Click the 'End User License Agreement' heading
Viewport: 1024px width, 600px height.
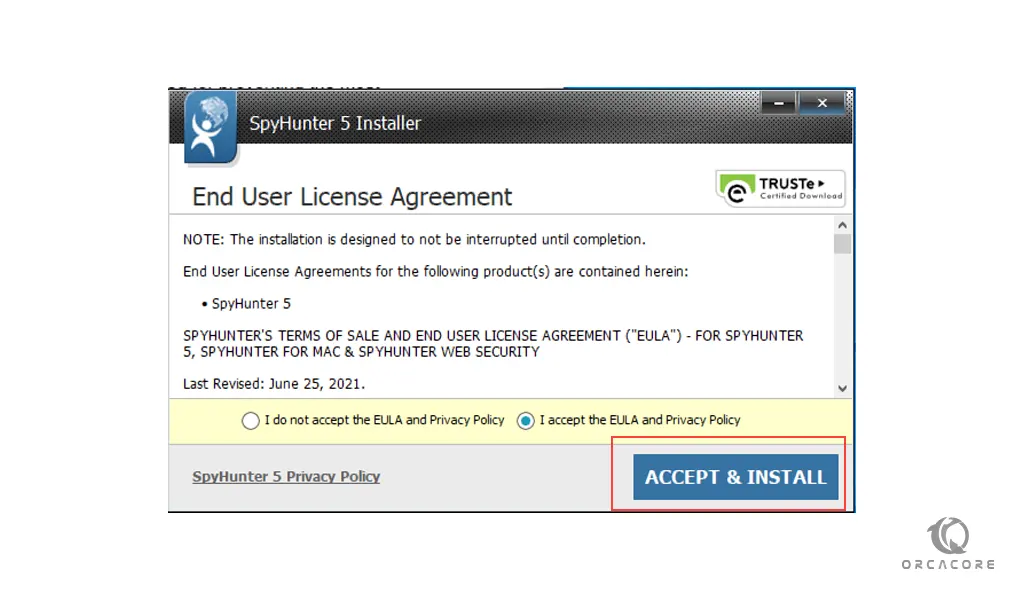pyautogui.click(x=352, y=197)
